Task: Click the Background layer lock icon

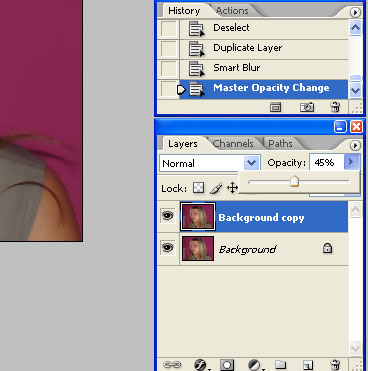Action: [x=327, y=248]
